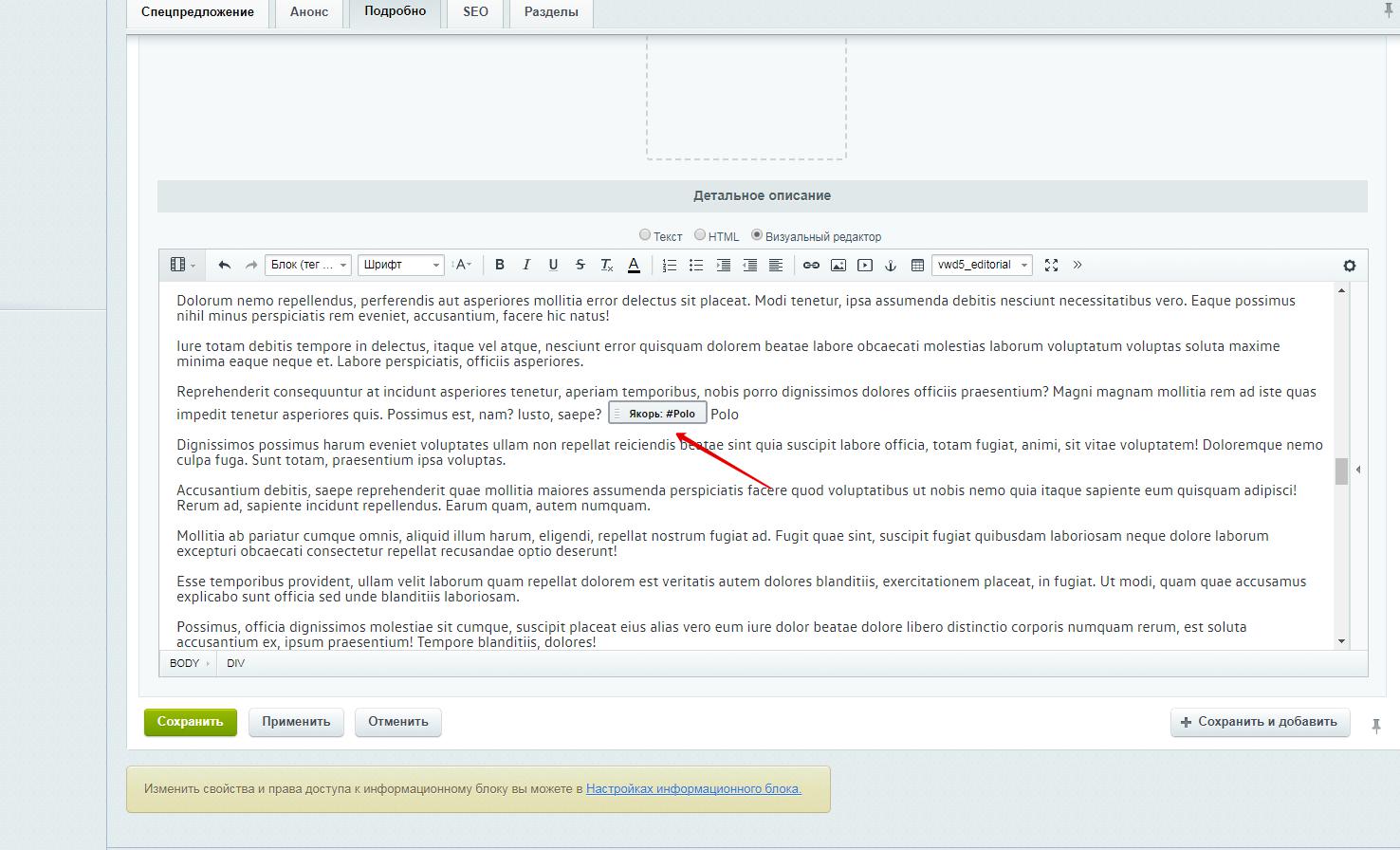This screenshot has height=850, width=1400.
Task: Click the editor scroll up arrow
Action: (x=1341, y=290)
